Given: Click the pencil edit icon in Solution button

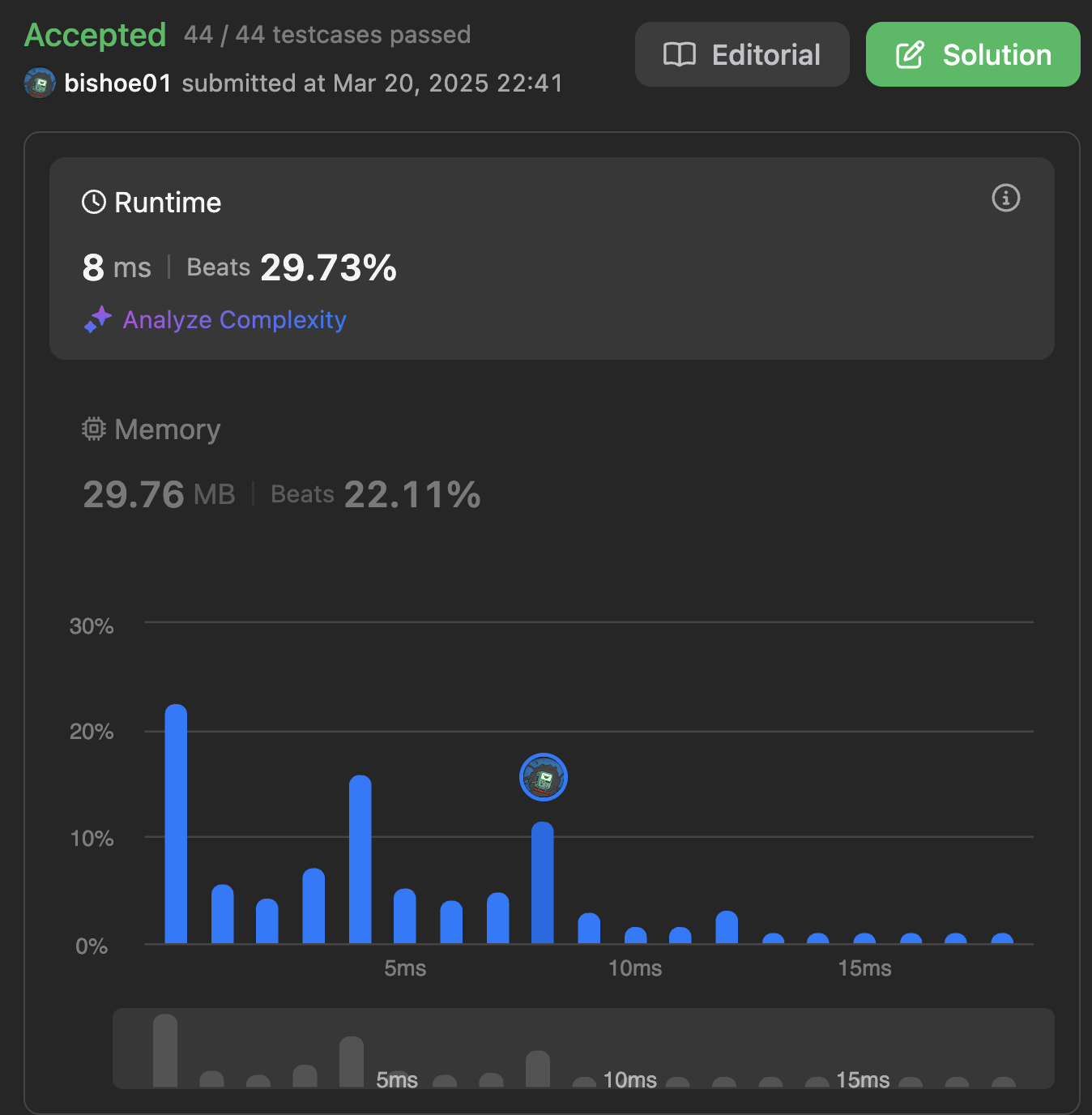Looking at the screenshot, I should click(910, 54).
